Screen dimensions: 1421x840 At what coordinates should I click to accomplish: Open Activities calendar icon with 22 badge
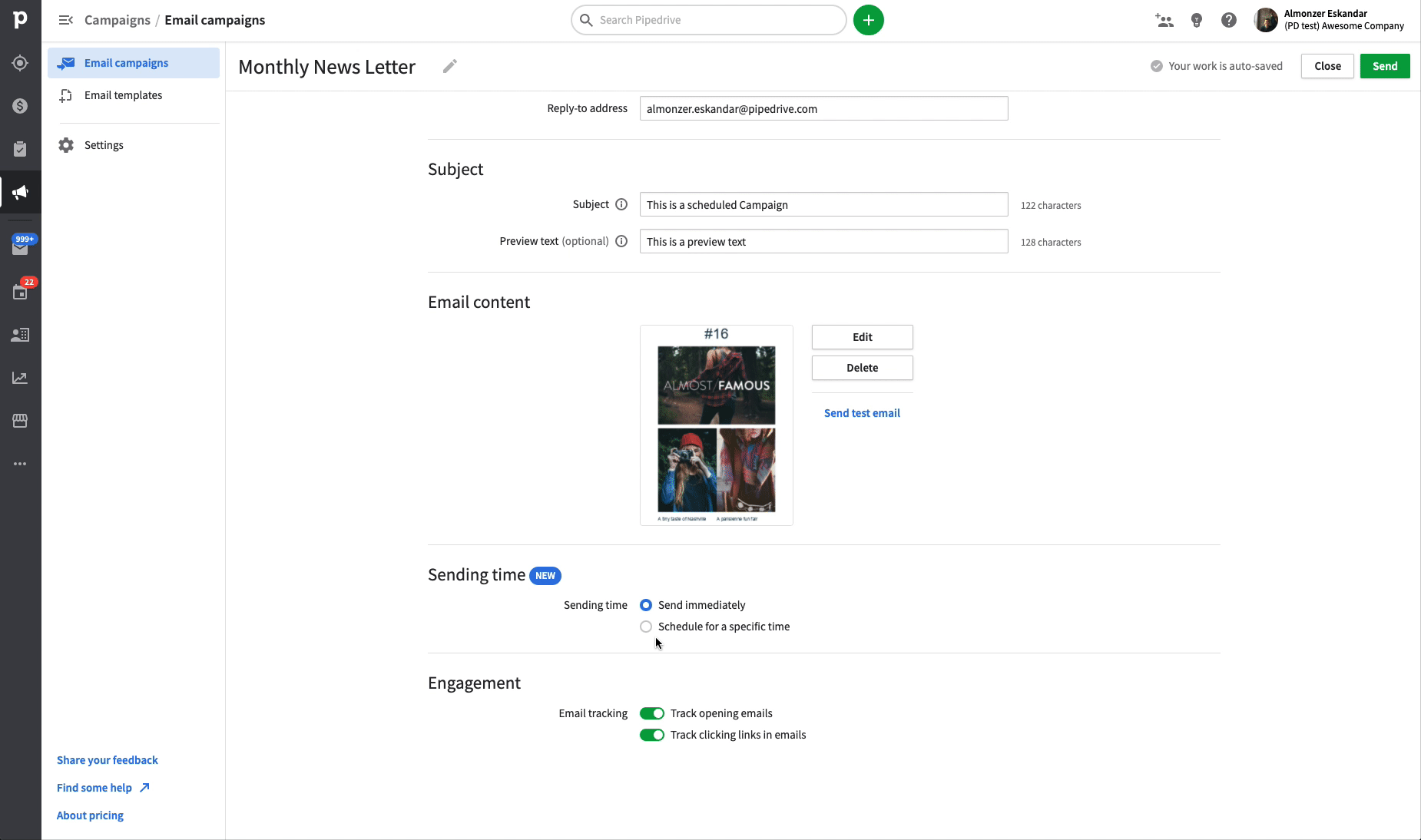pyautogui.click(x=20, y=292)
